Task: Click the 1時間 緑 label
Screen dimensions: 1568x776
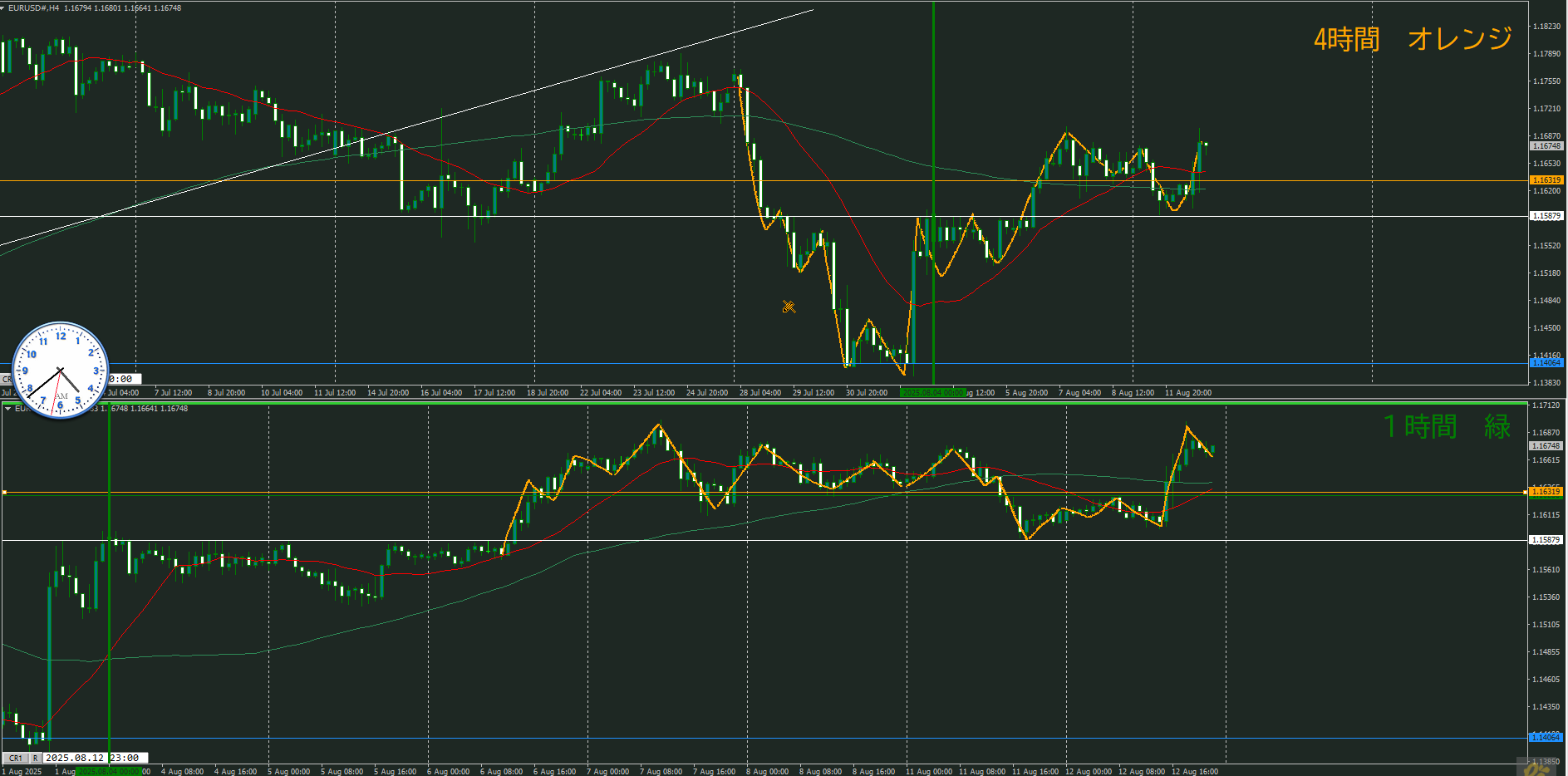Action: tap(1447, 426)
